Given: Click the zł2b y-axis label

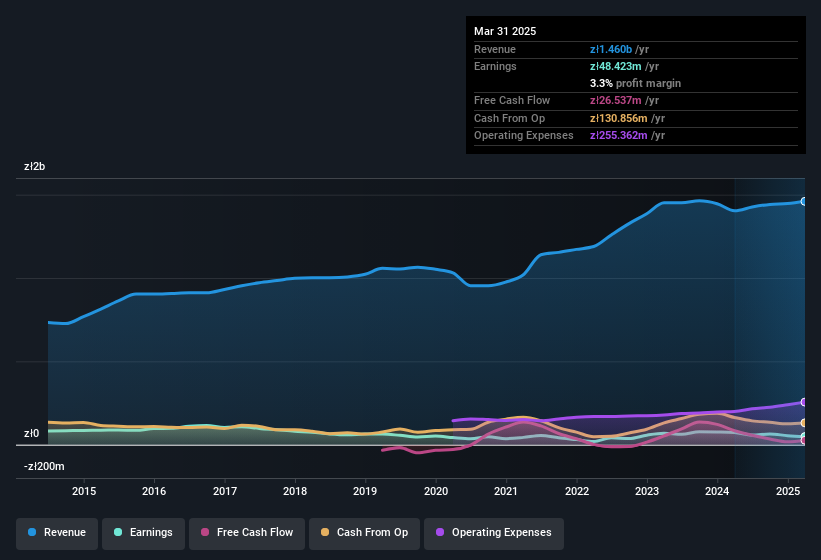Looking at the screenshot, I should (35, 166).
